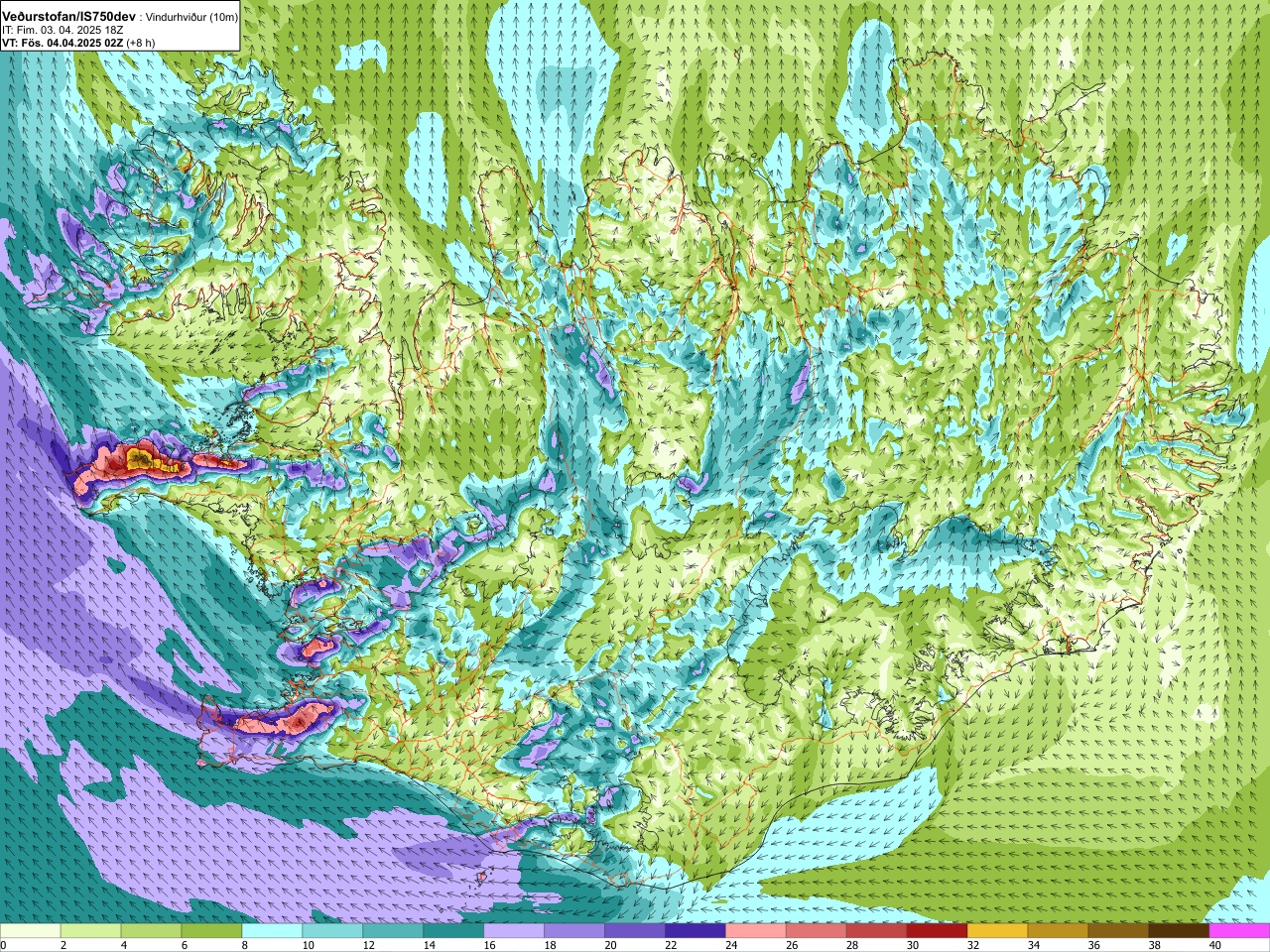Click the 20–22 violet legend swatch
The width and height of the screenshot is (1270, 952).
[635, 931]
